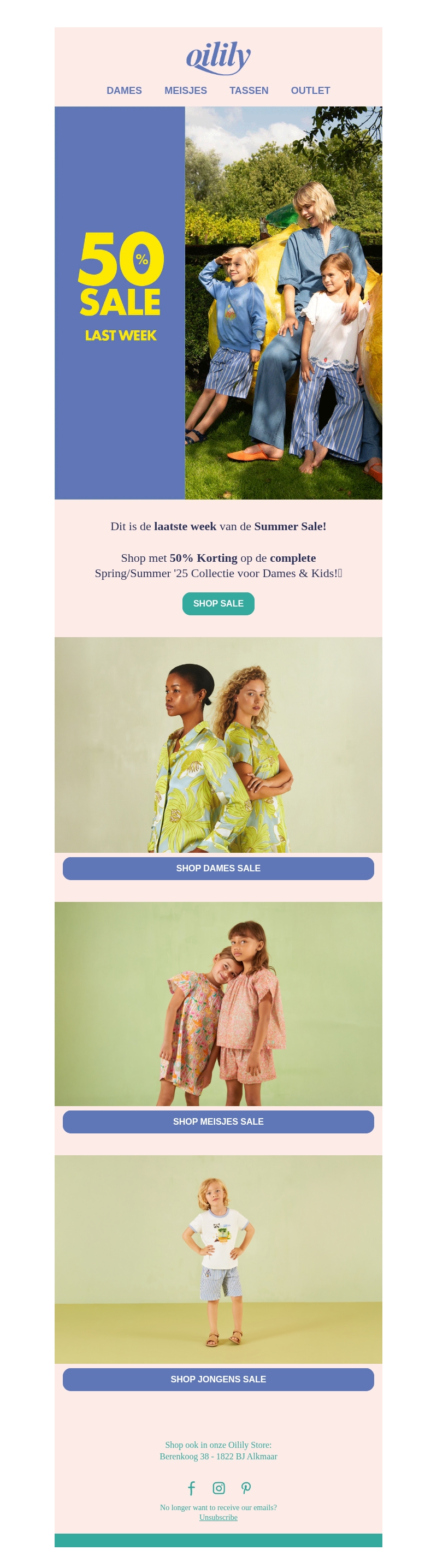The image size is (437, 1568).
Task: Click the SHOP MEISJES SALE button
Action: [218, 1121]
